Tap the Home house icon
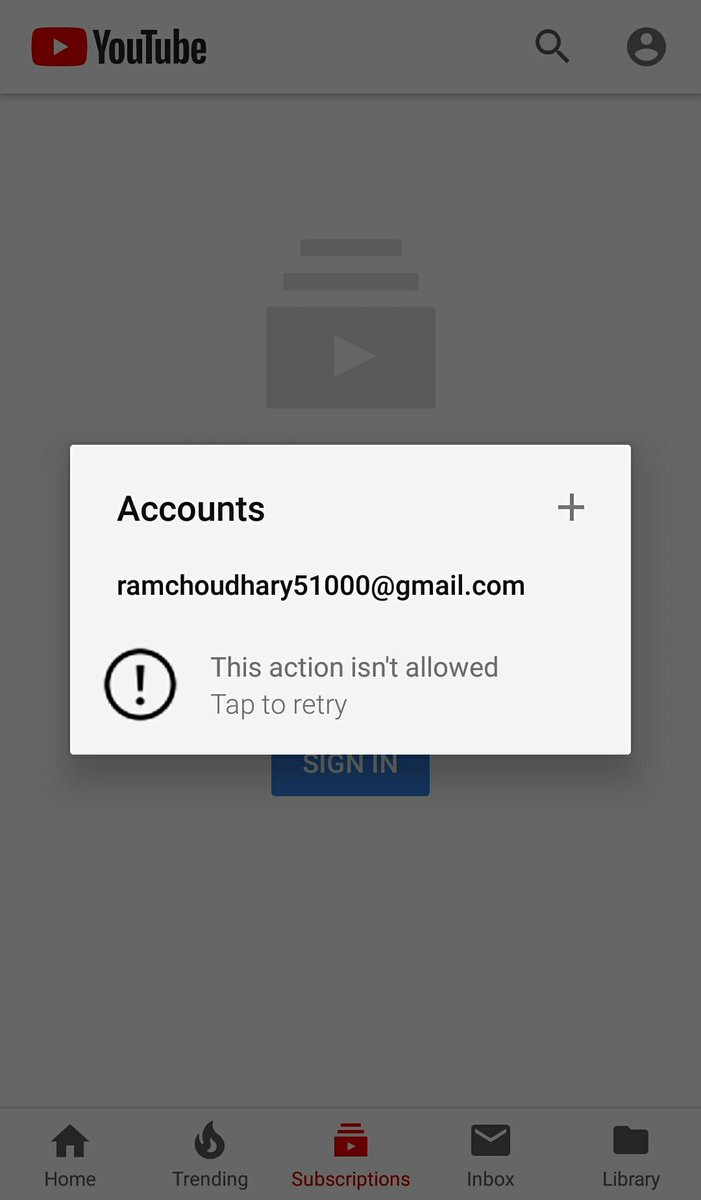Viewport: 701px width, 1200px height. [70, 1140]
